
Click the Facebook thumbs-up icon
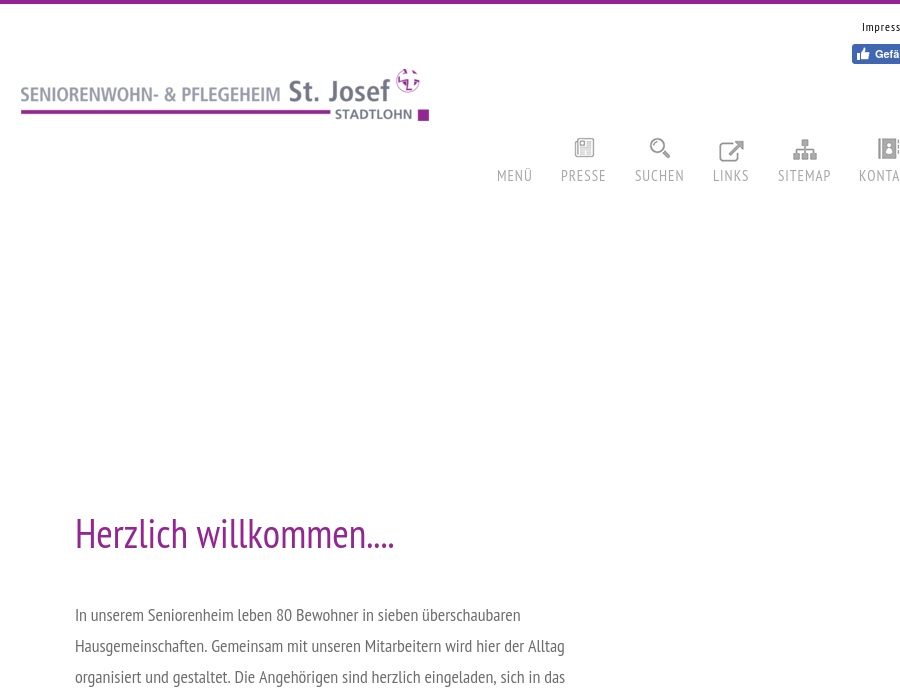[x=864, y=54]
